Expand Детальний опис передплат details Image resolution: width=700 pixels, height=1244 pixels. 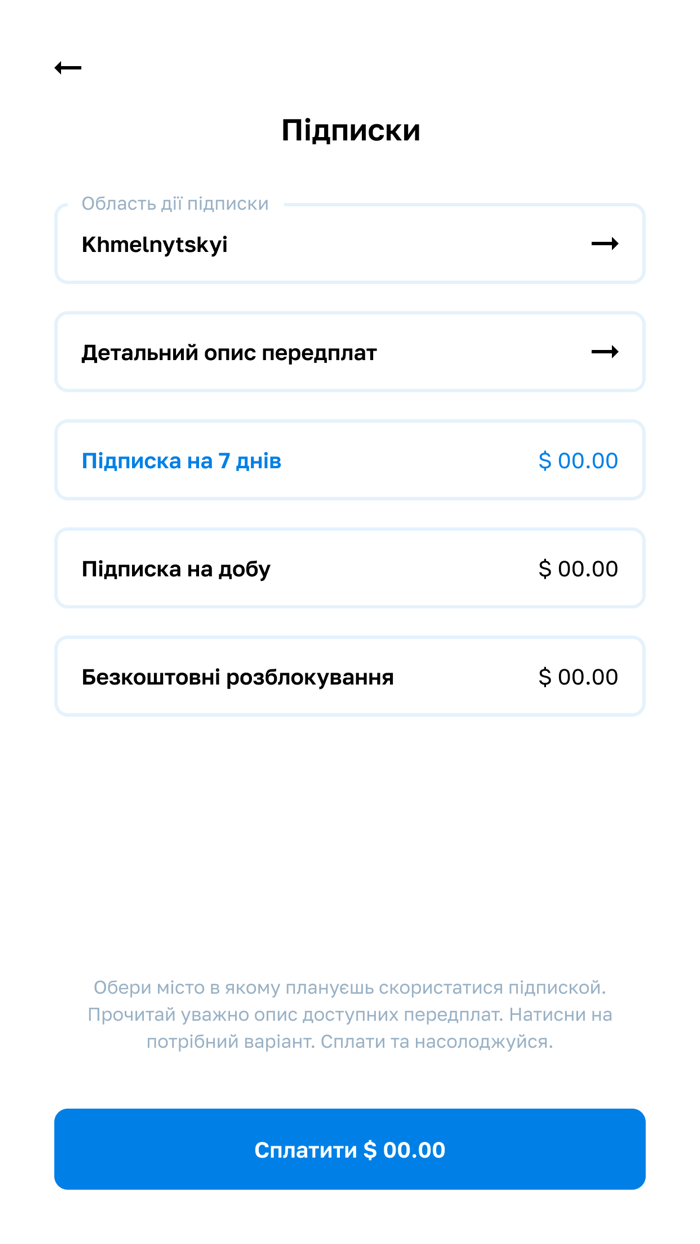350,352
